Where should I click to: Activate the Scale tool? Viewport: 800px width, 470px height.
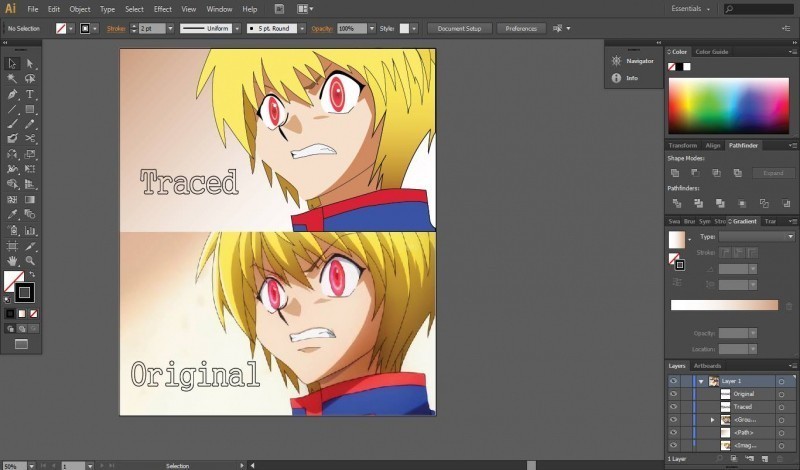click(x=30, y=154)
